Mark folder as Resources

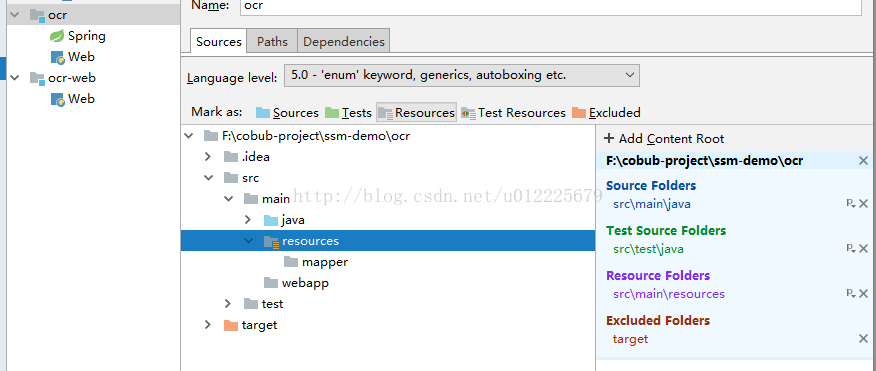coord(417,113)
